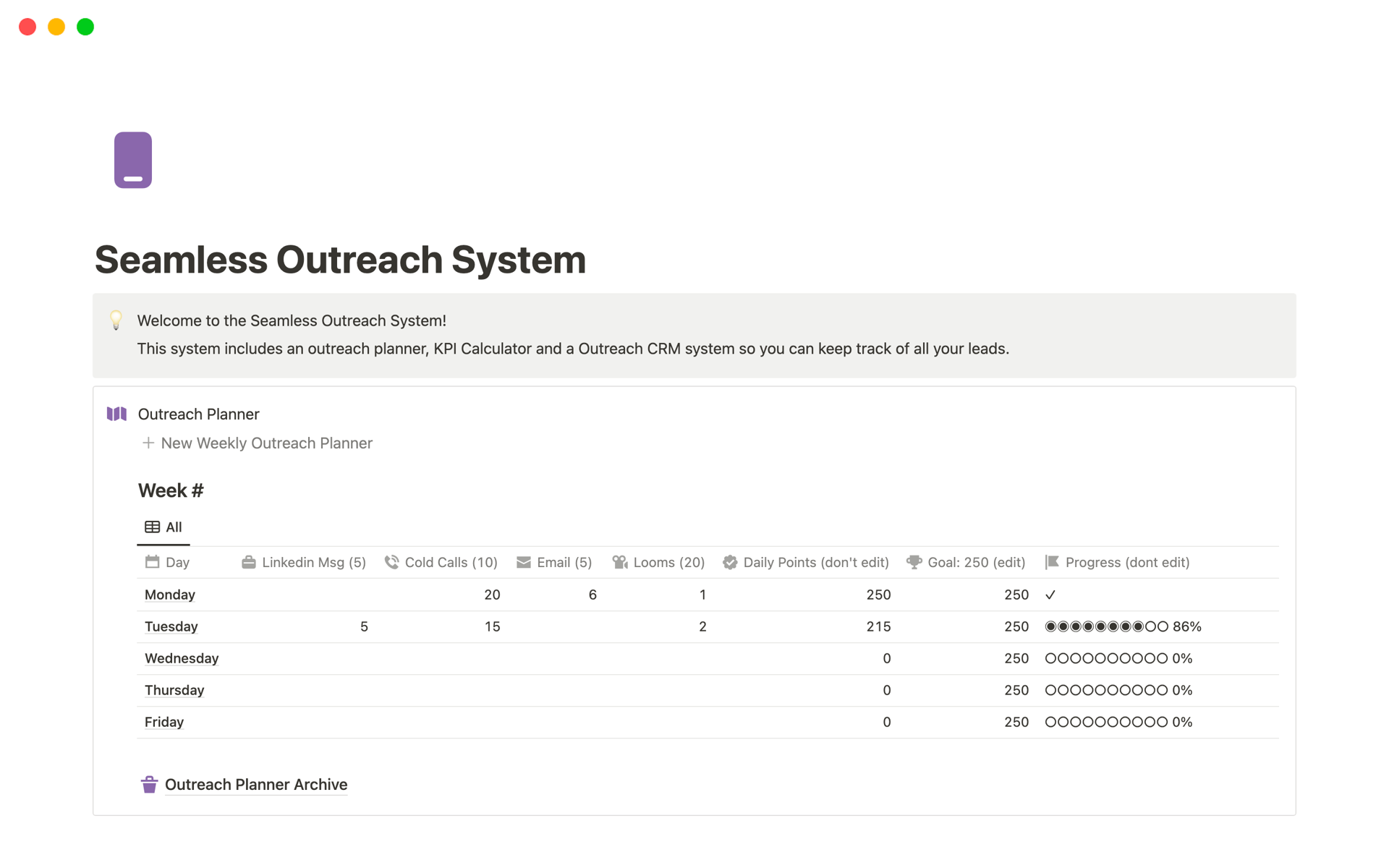Click the envelope icon in Email header
The image size is (1389, 868).
(x=523, y=562)
